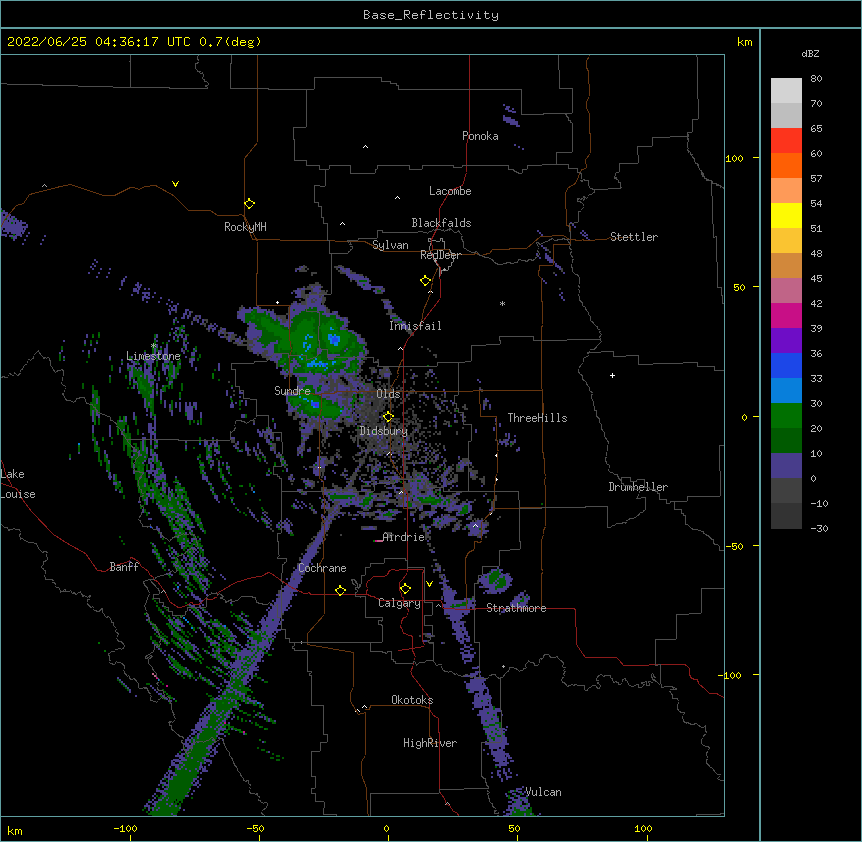Click the RedDeer city label

[x=440, y=255]
